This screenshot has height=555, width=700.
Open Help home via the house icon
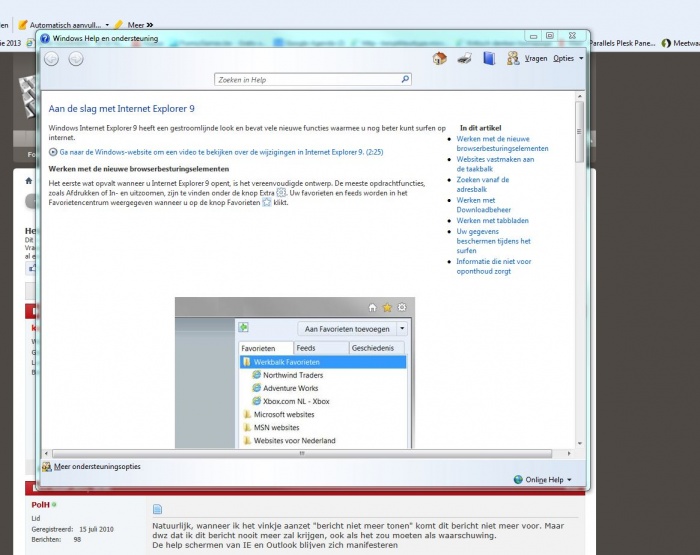click(x=440, y=58)
